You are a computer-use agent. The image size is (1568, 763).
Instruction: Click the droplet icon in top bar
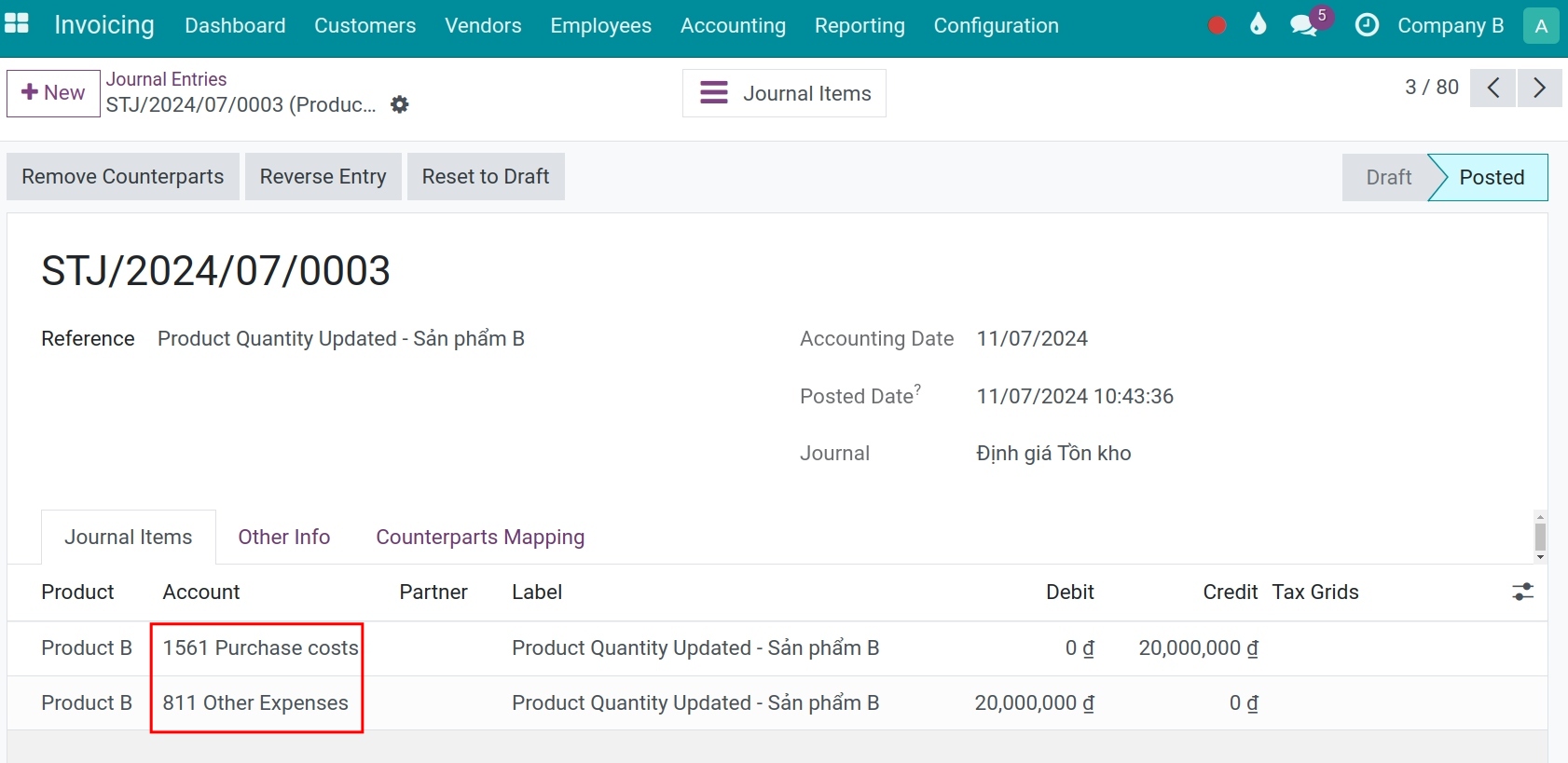click(1259, 24)
